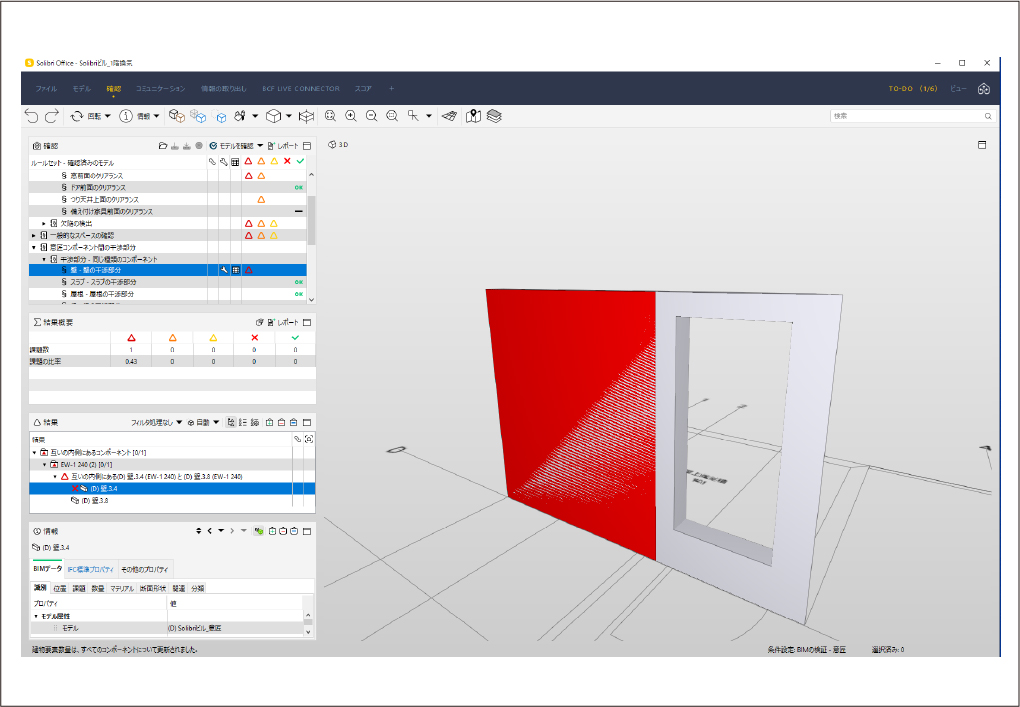Click the wrench icon in the selected rule row
Viewport: 1020px width, 707px height.
pos(224,270)
